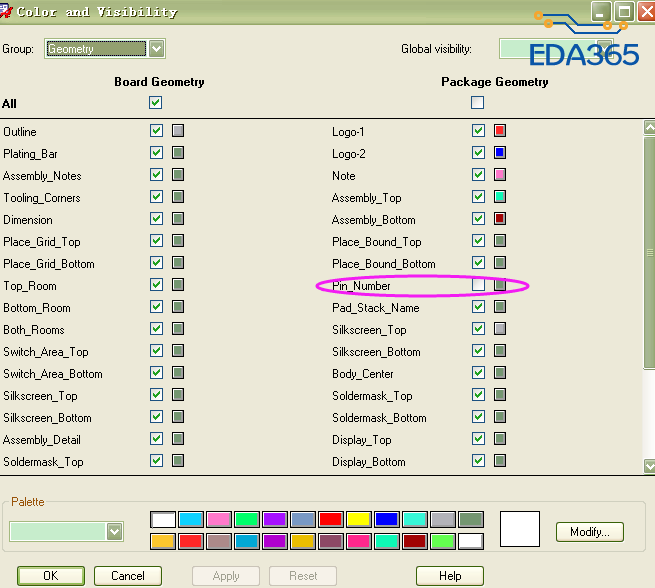Click the Apply button
The width and height of the screenshot is (655, 588).
[x=226, y=576]
